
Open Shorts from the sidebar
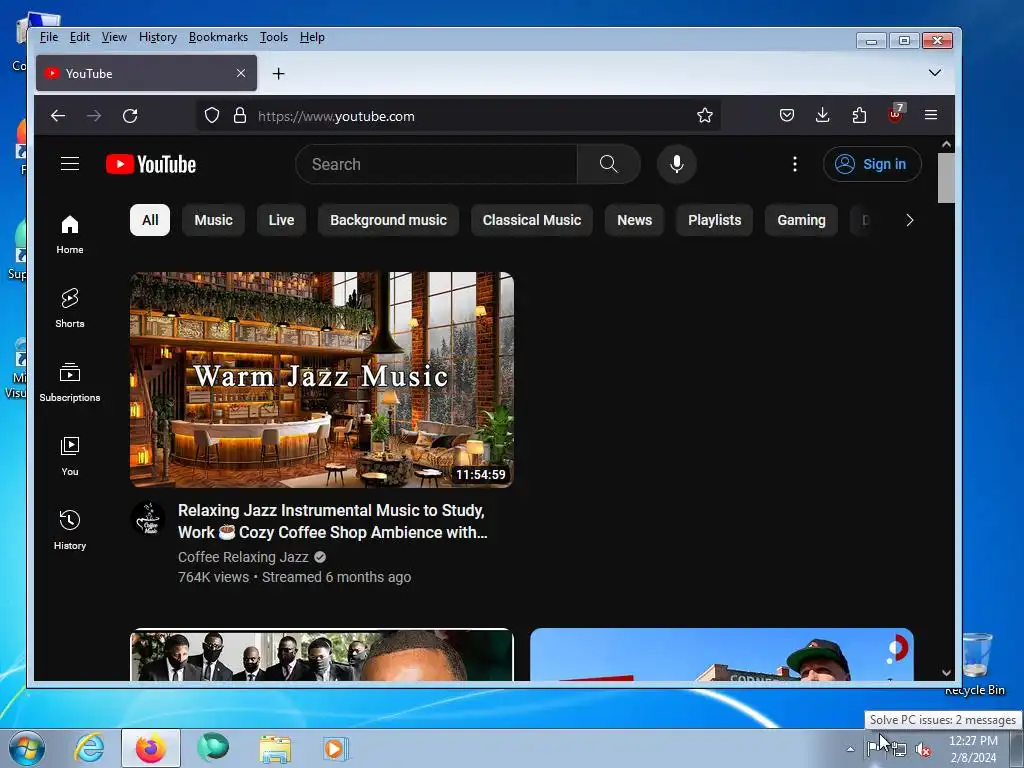(70, 308)
